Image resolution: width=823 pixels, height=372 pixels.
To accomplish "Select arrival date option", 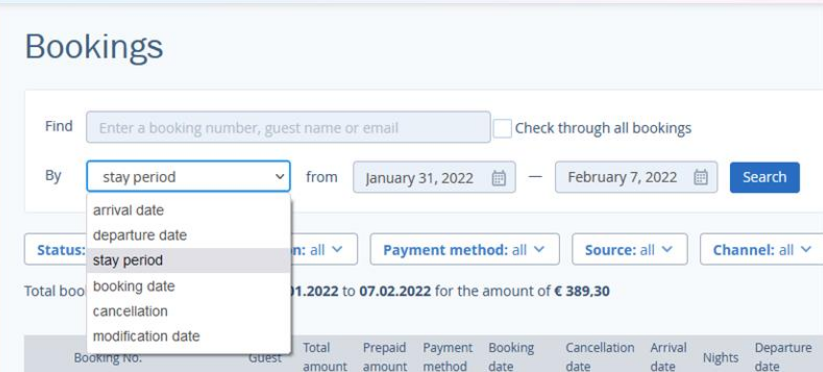I will click(188, 210).
